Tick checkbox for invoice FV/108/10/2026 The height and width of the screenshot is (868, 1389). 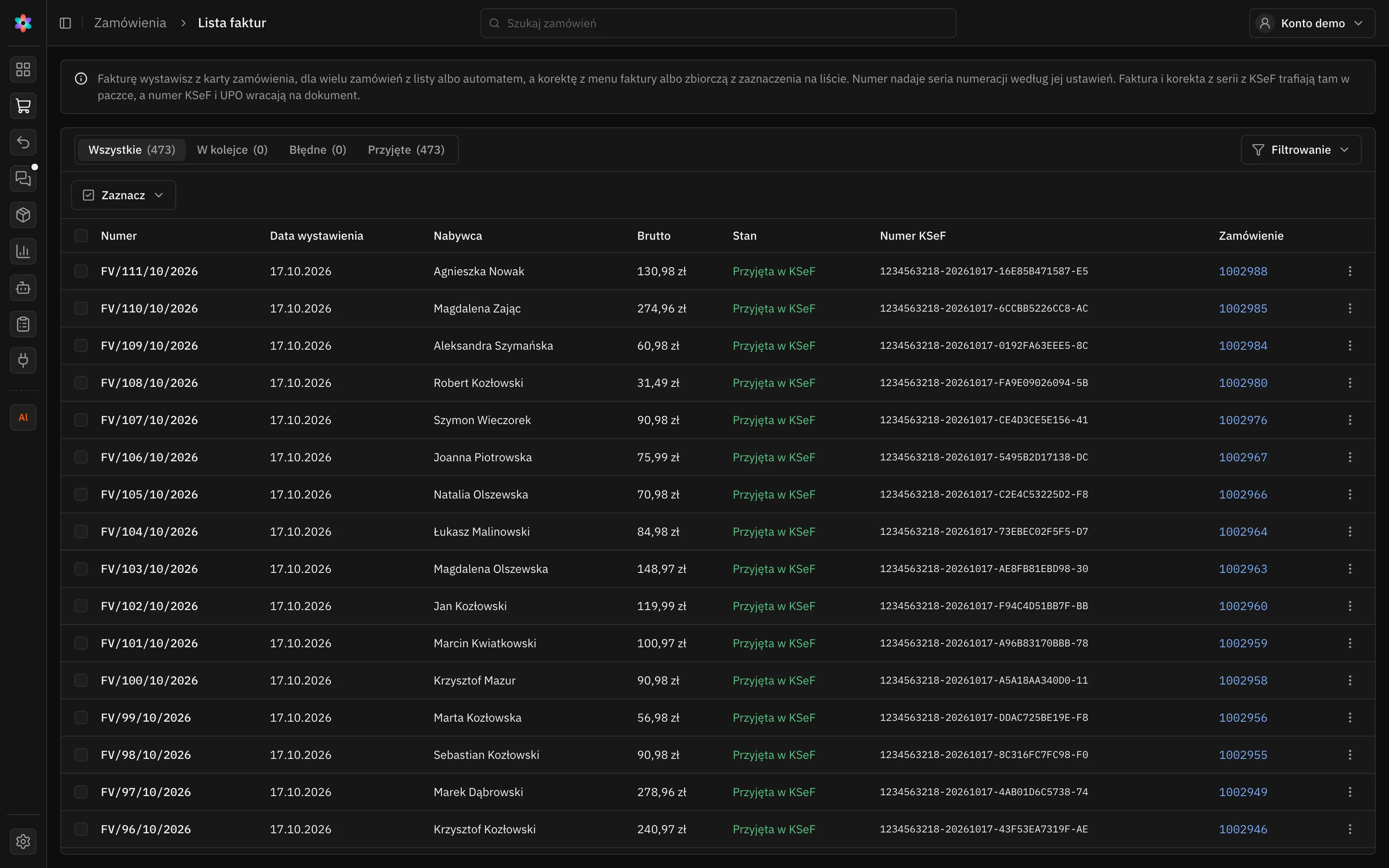(81, 383)
